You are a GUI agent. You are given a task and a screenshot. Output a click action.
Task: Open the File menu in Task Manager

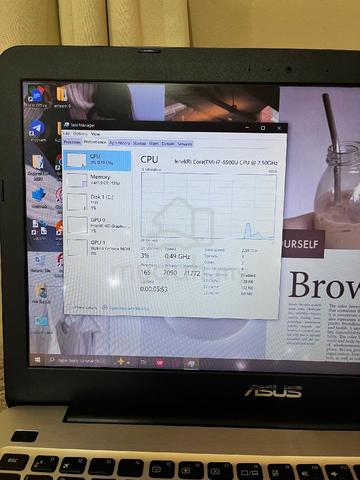pyautogui.click(x=66, y=133)
